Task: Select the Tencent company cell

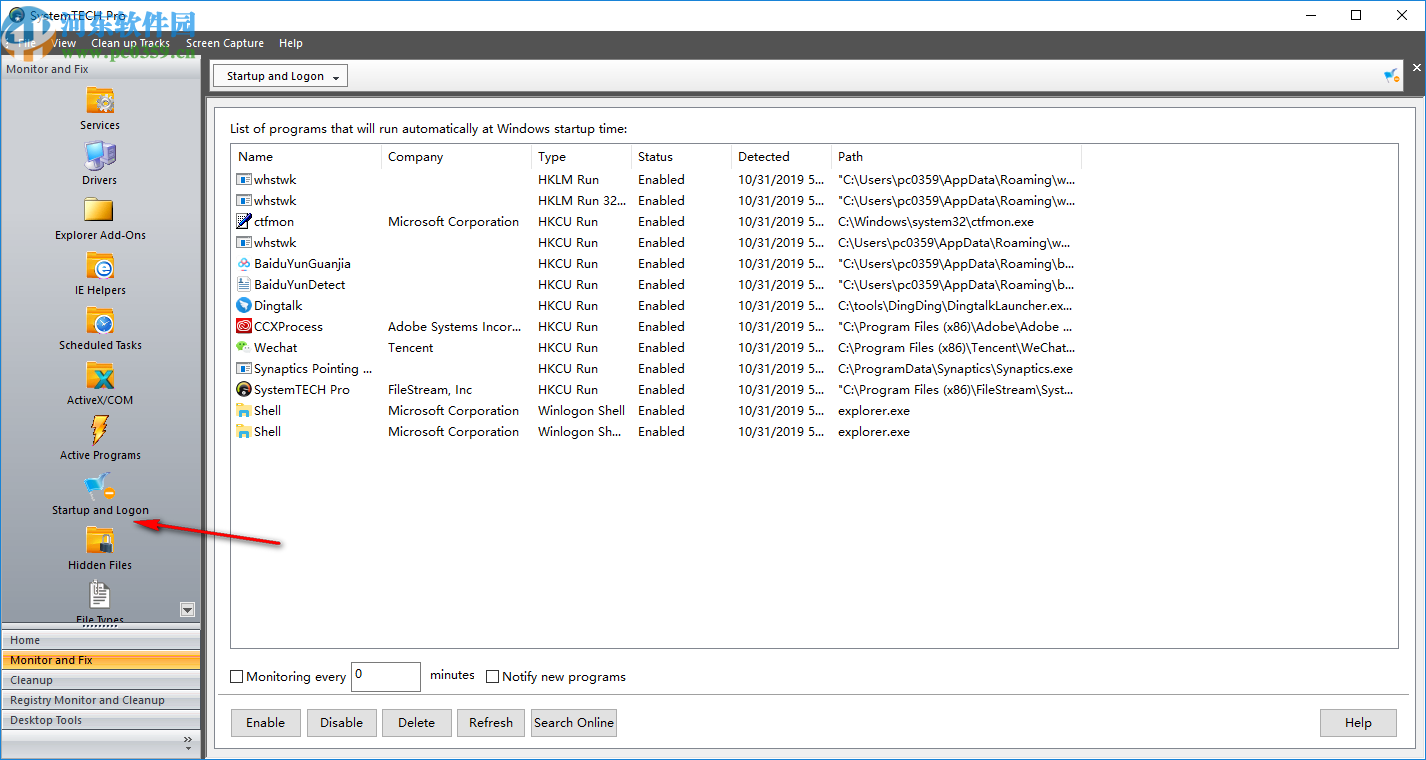Action: tap(411, 348)
